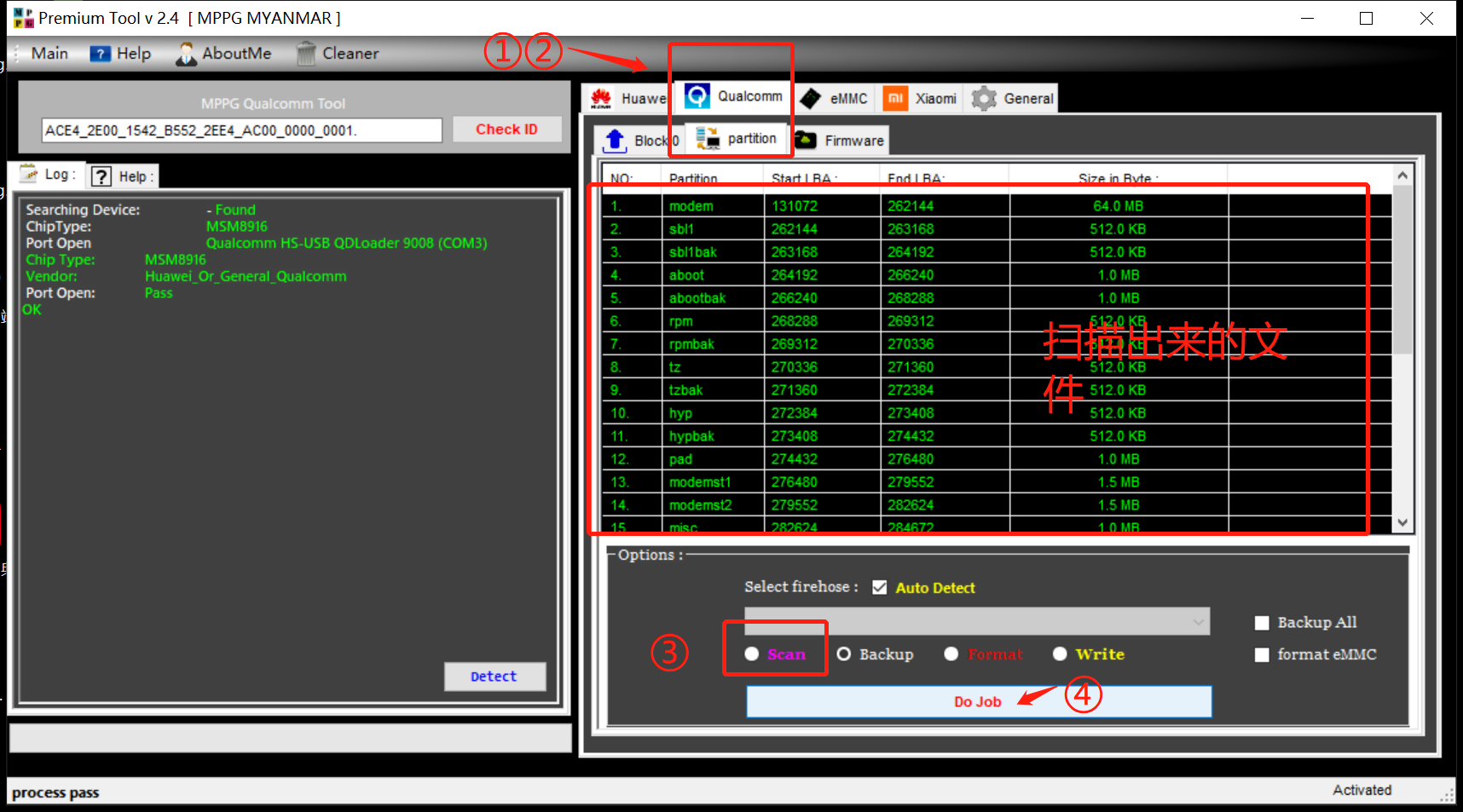Click the Firmware folder icon
Viewport: 1463px width, 812px height.
click(806, 140)
